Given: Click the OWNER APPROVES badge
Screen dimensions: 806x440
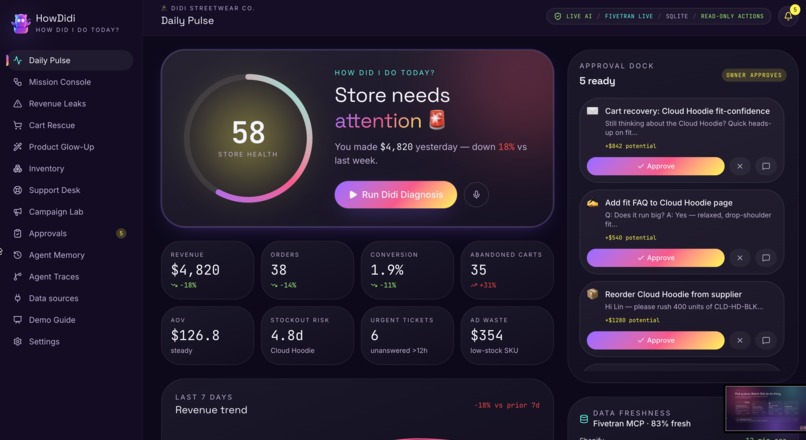Looking at the screenshot, I should point(754,75).
